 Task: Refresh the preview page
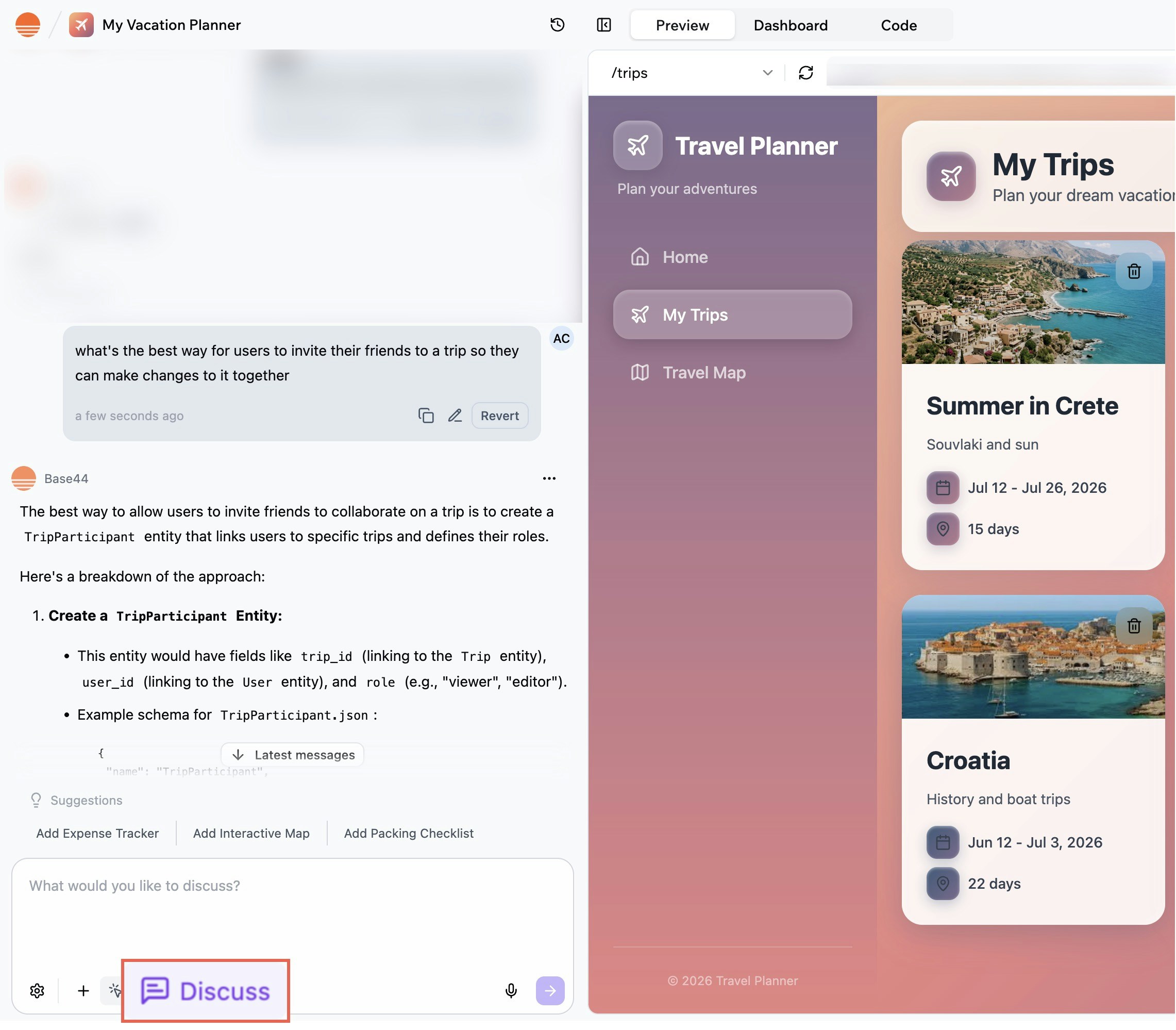coord(805,72)
